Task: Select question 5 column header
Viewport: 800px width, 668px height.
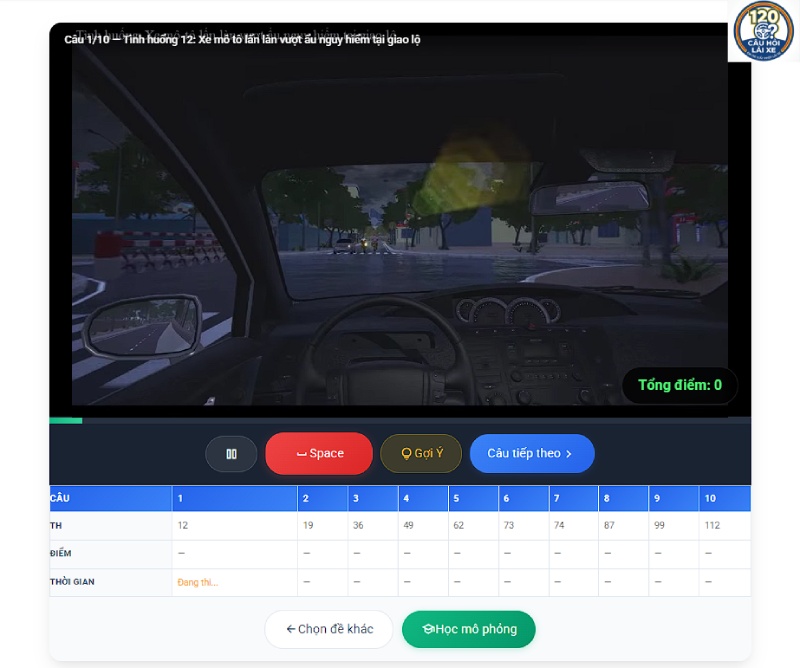Action: point(473,498)
